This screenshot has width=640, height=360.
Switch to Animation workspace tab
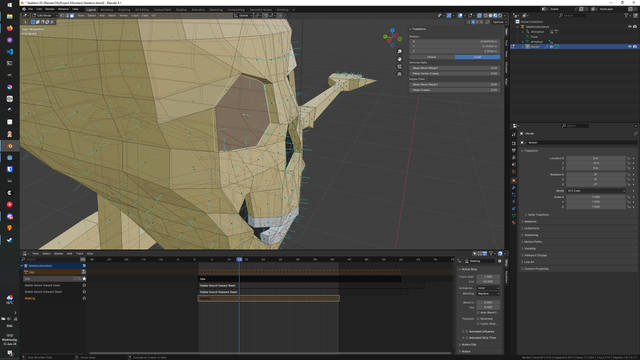point(198,9)
